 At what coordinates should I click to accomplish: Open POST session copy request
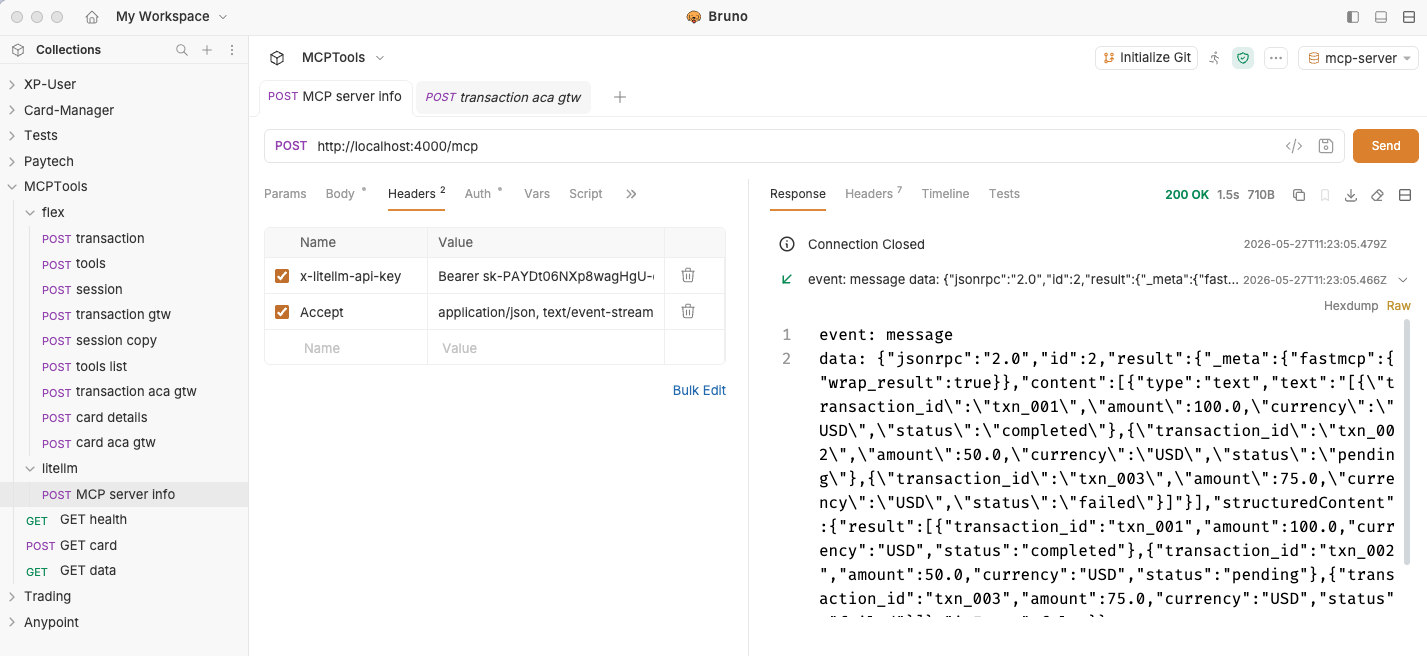(124, 341)
